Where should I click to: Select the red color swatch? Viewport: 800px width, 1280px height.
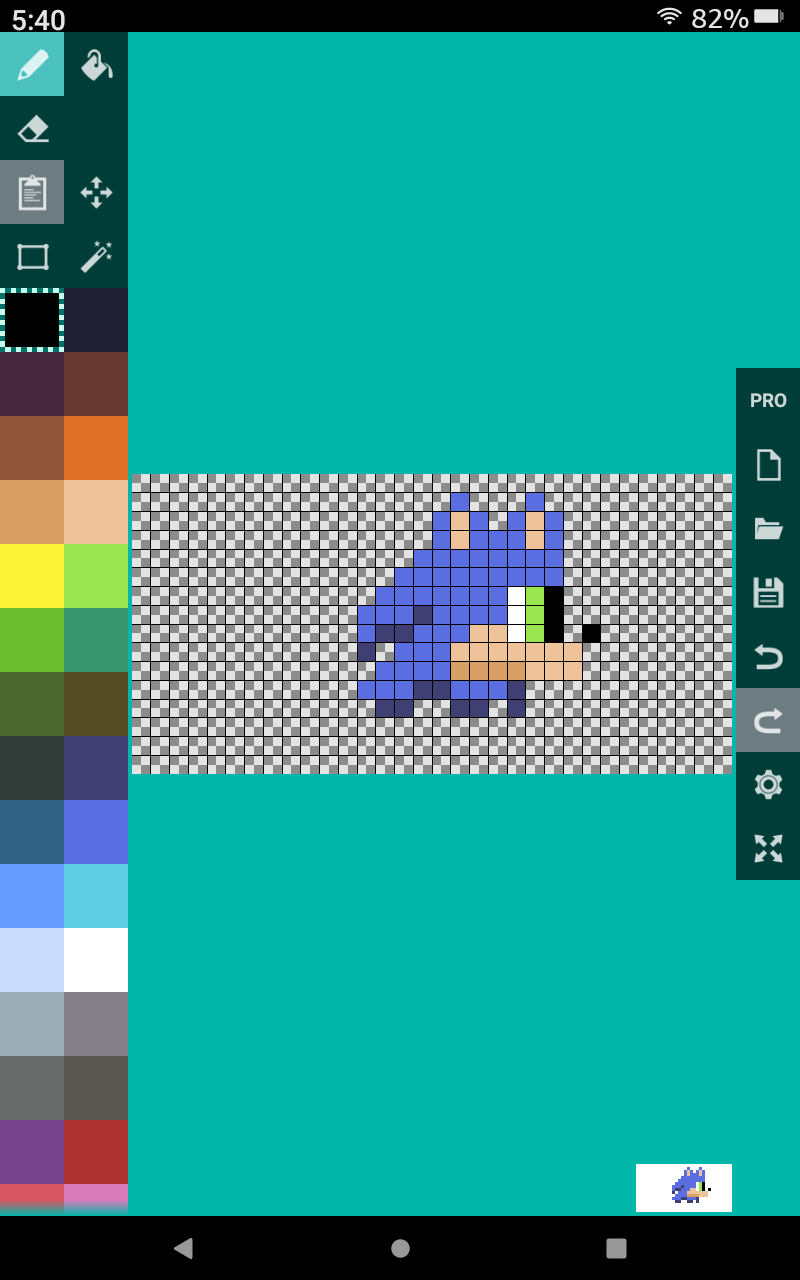[96, 1152]
